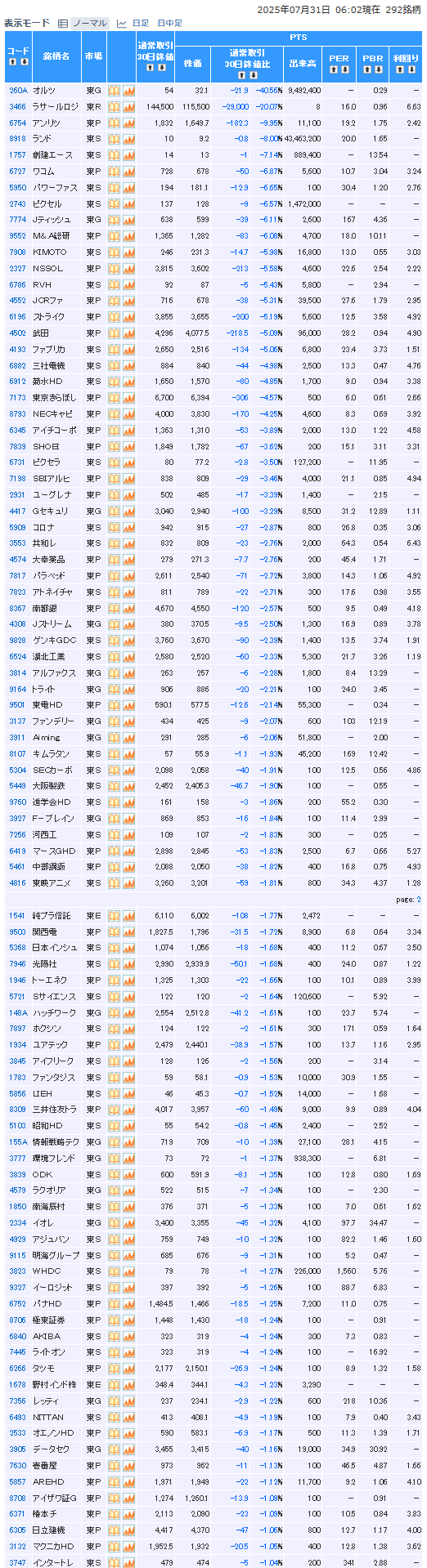Open stock code 4417 link
This screenshot has height=1568, width=427.
(18, 511)
